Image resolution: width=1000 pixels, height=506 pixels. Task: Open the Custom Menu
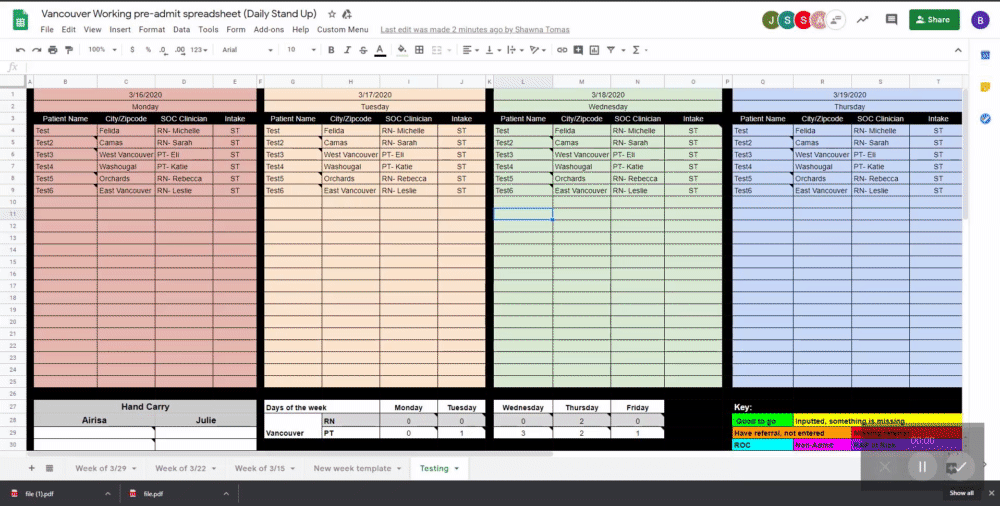(x=342, y=29)
